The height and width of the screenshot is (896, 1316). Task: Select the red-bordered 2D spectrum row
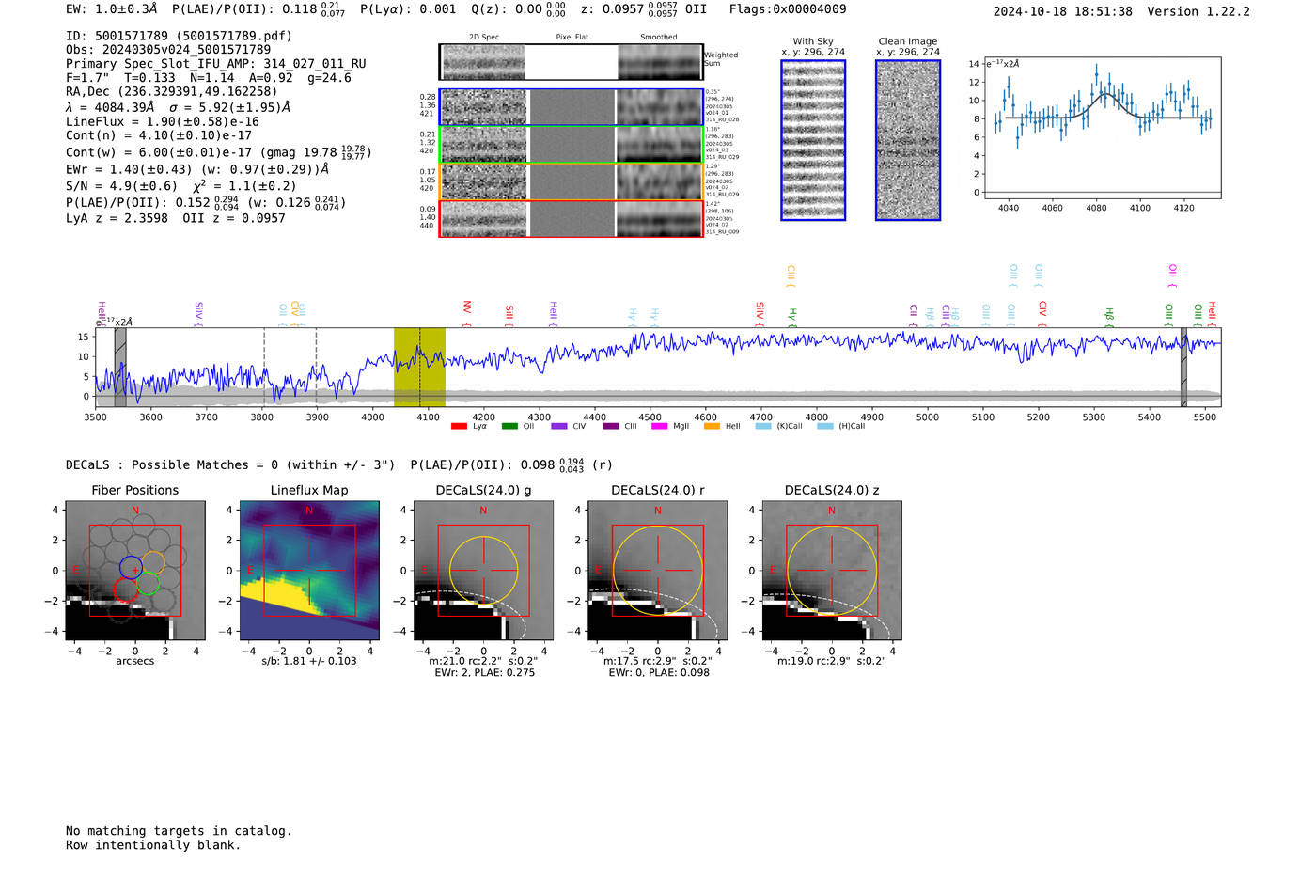coord(572,219)
